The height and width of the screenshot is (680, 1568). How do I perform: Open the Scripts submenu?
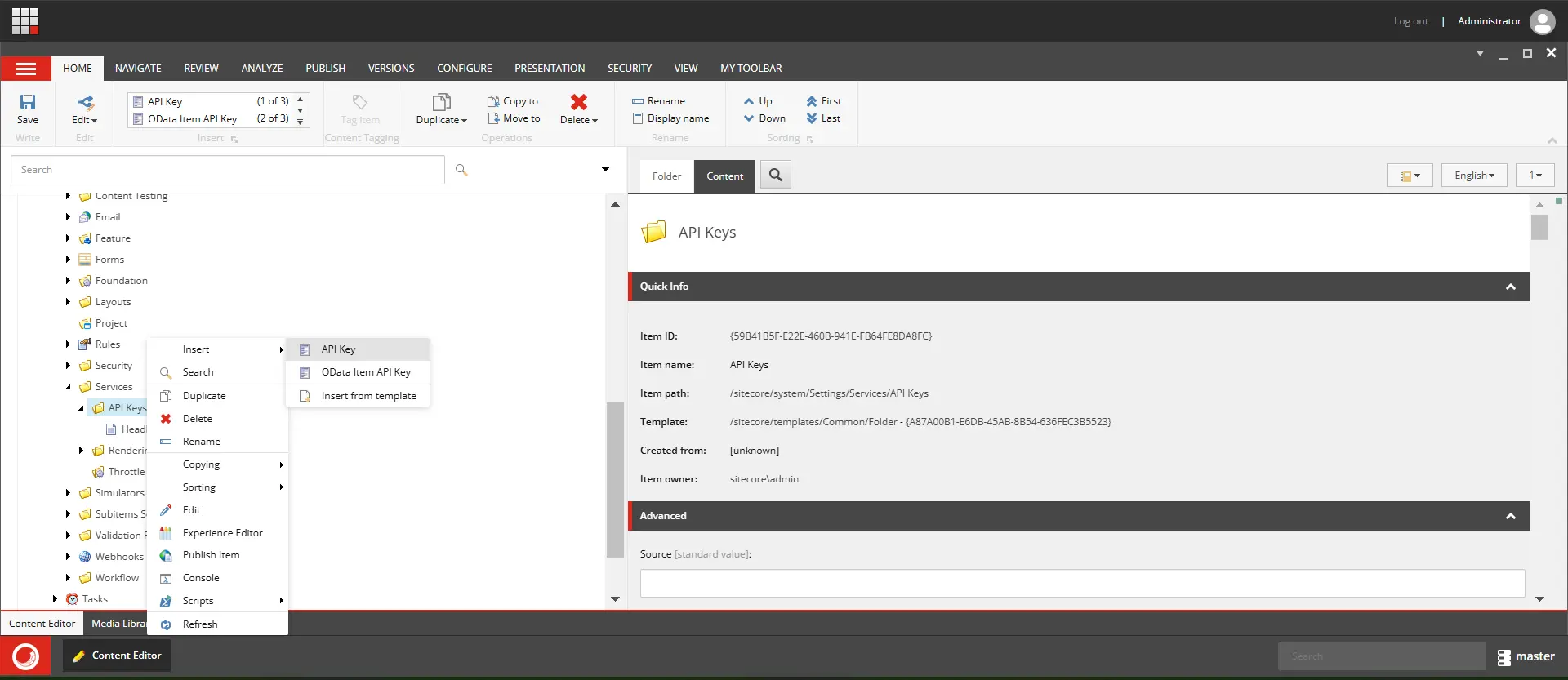(217, 601)
